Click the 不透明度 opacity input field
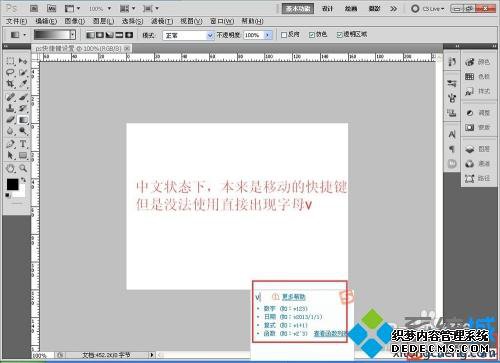Image resolution: width=500 pixels, height=363 pixels. (x=254, y=35)
